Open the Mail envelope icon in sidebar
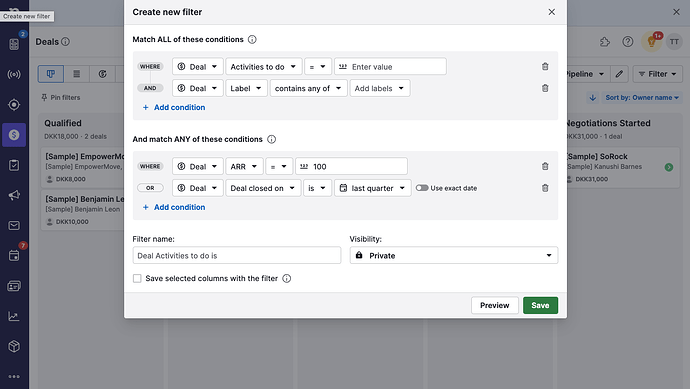The height and width of the screenshot is (389, 690). pyautogui.click(x=14, y=225)
